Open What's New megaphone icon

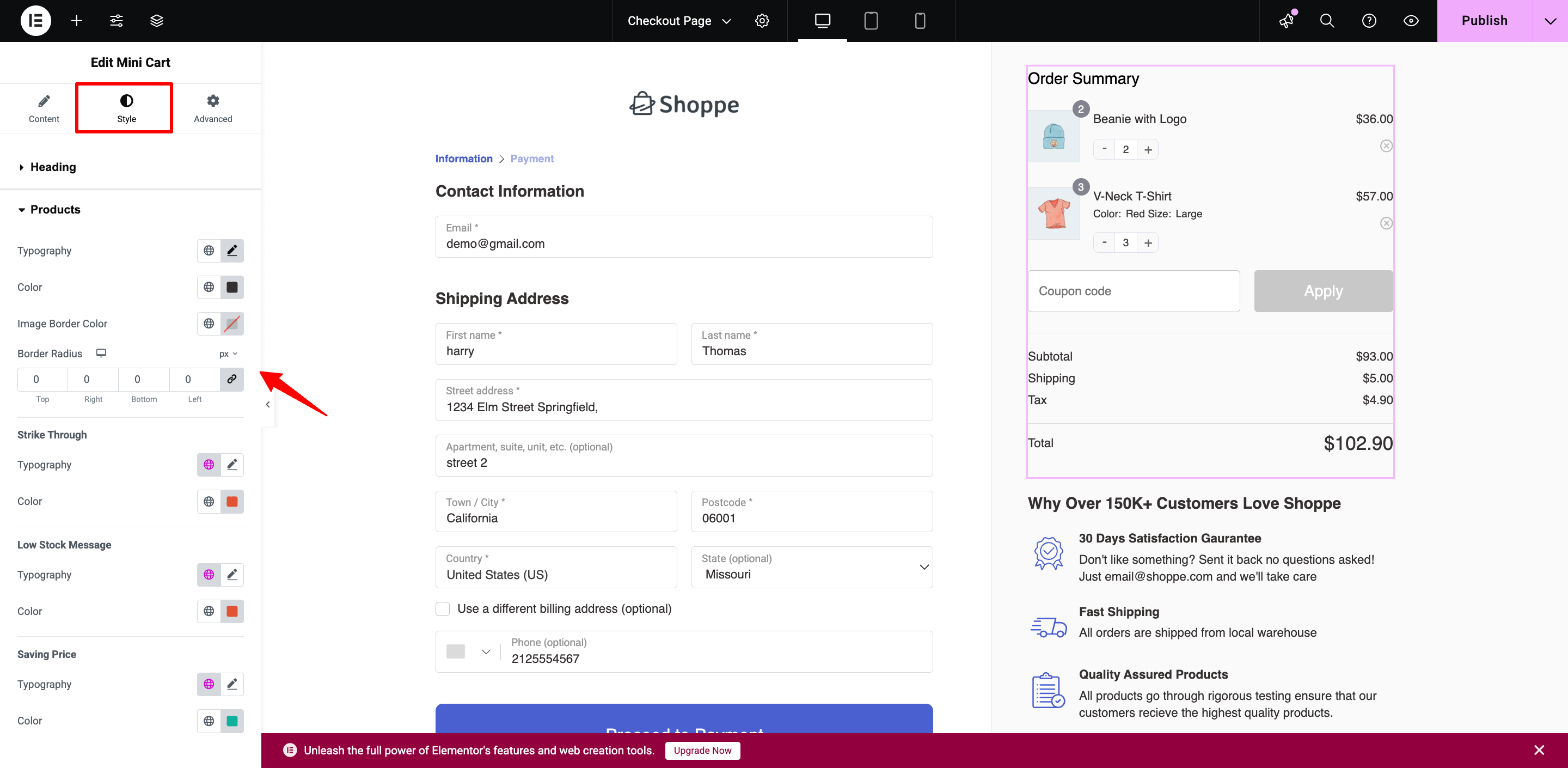[x=1285, y=21]
